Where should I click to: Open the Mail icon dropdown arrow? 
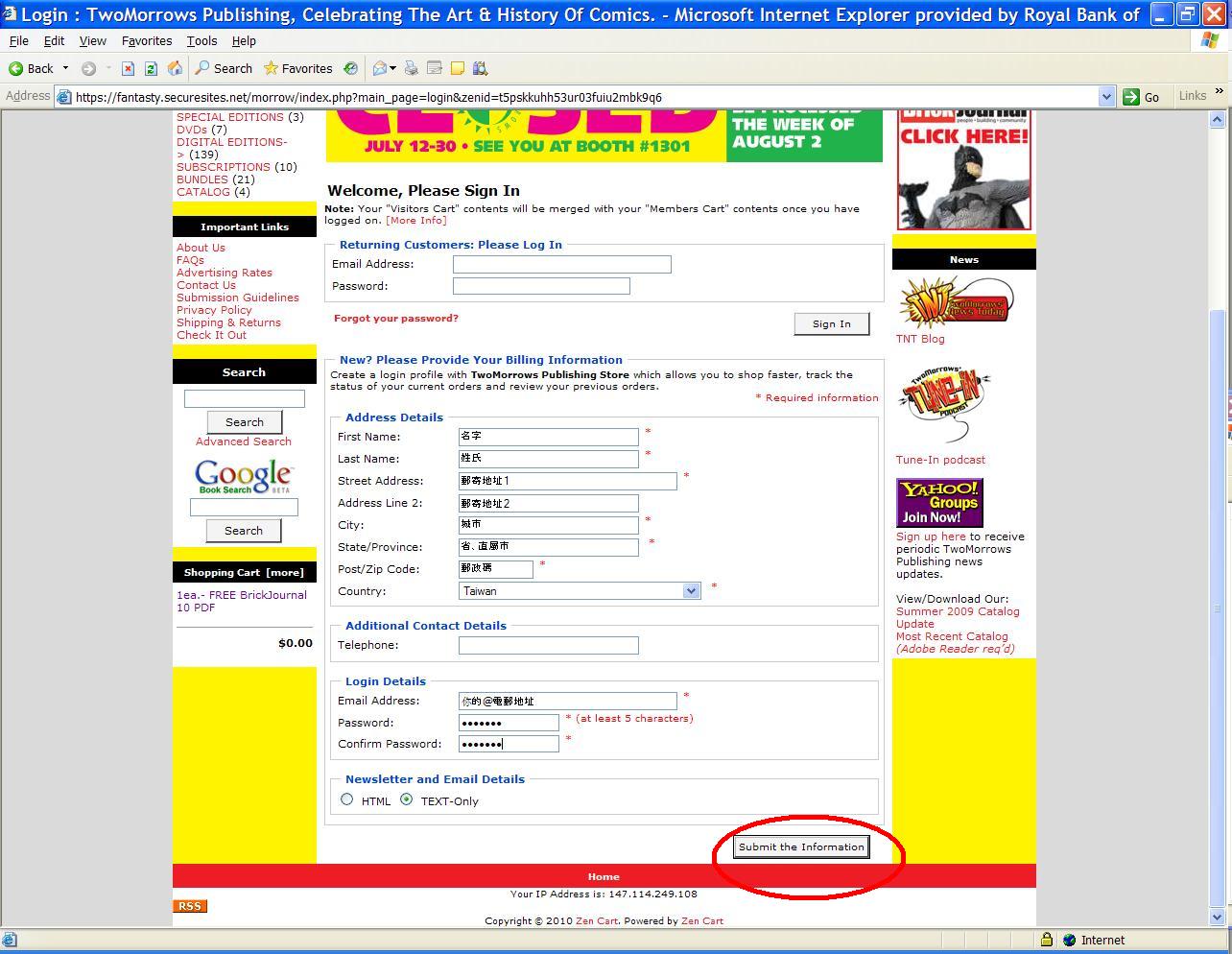(x=392, y=68)
